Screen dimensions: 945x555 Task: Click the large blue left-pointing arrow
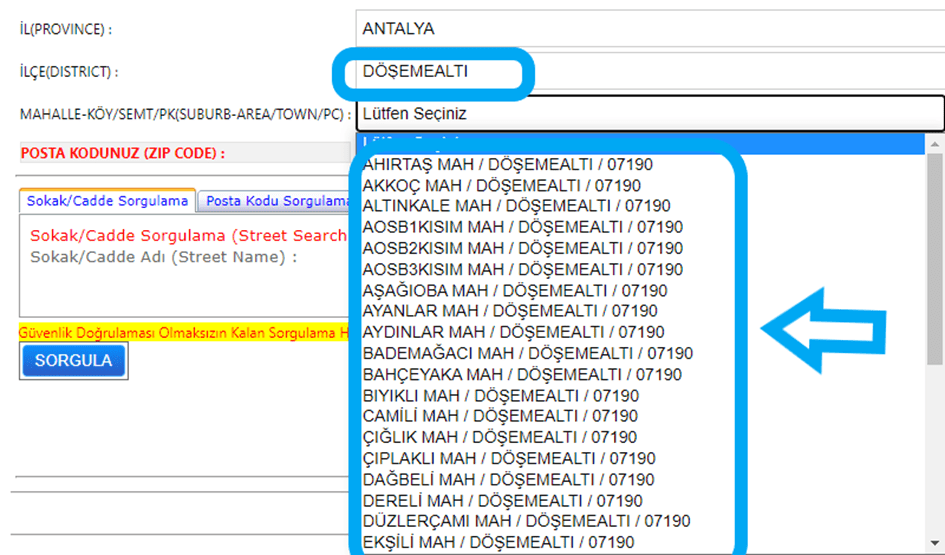pyautogui.click(x=823, y=328)
